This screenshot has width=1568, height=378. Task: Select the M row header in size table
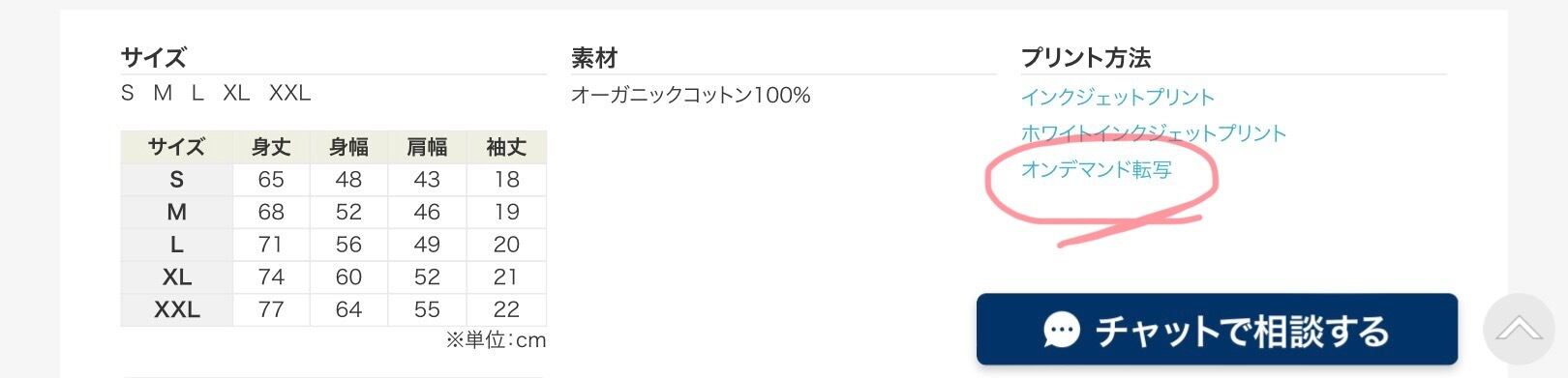[176, 213]
